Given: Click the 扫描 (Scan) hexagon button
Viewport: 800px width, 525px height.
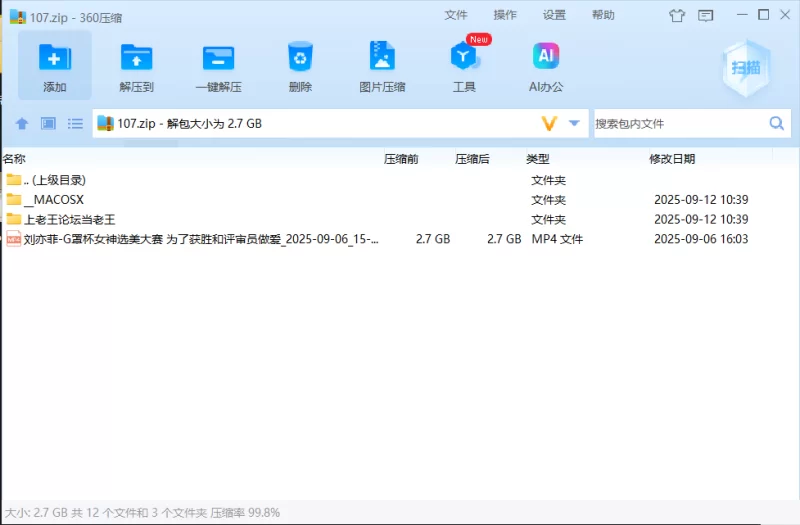Looking at the screenshot, I should pos(744,67).
